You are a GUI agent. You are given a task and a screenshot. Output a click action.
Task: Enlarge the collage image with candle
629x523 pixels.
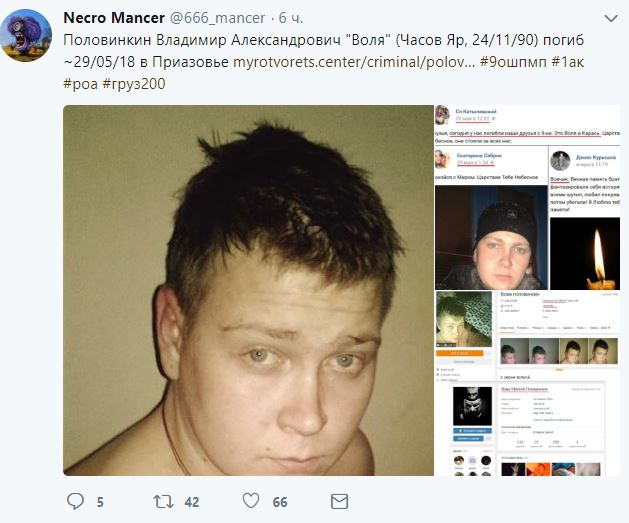[528, 290]
